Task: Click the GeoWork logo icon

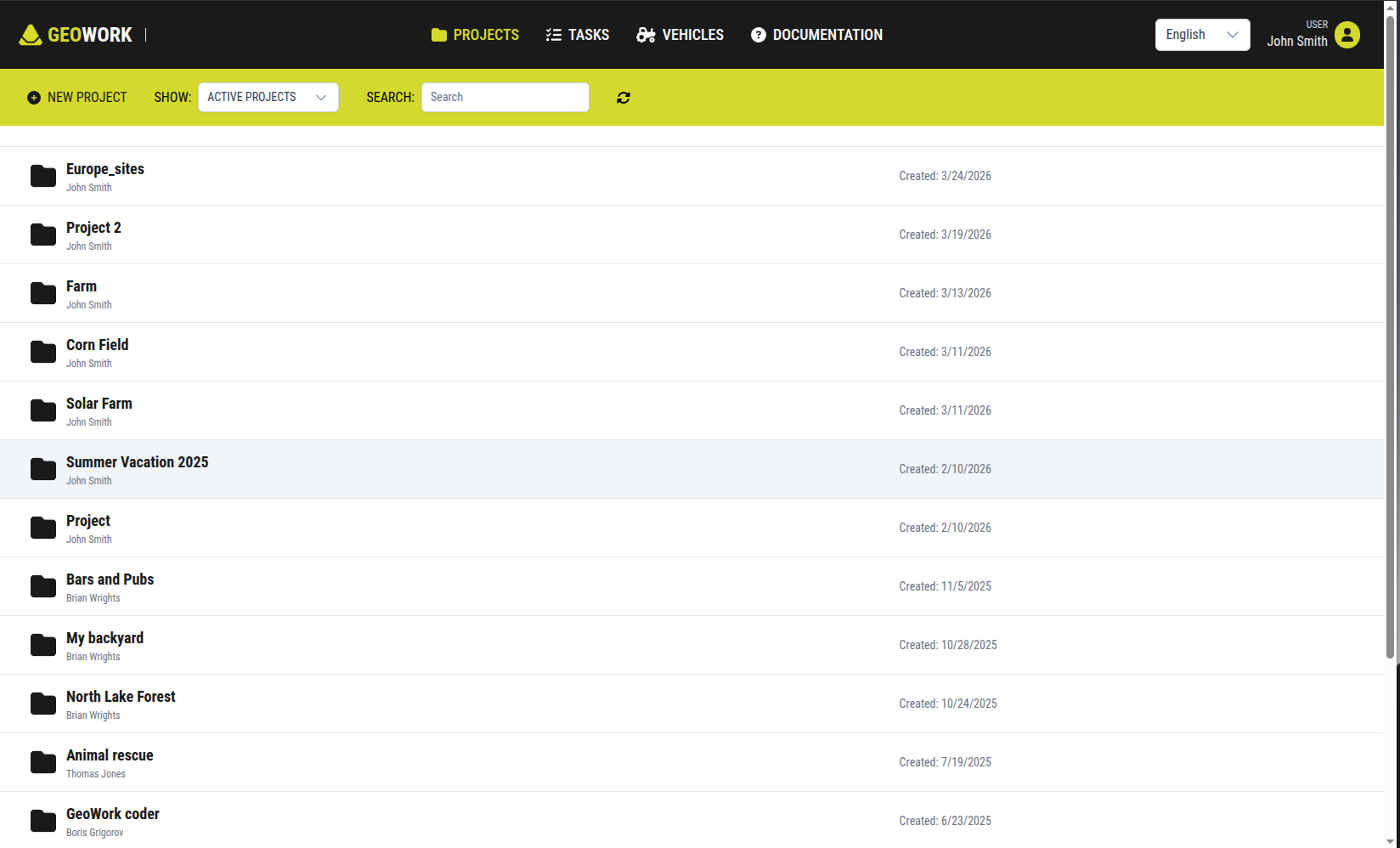Action: click(x=31, y=35)
